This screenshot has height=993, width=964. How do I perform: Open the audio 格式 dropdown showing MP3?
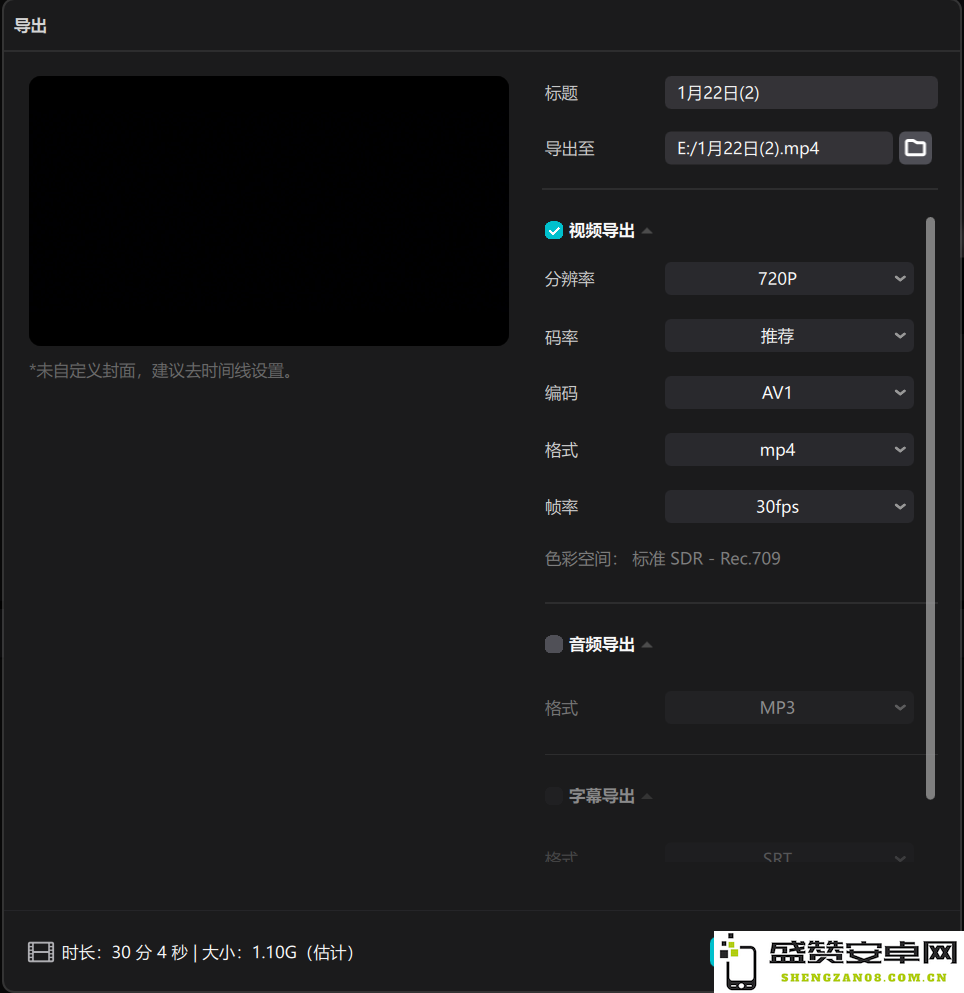[789, 707]
